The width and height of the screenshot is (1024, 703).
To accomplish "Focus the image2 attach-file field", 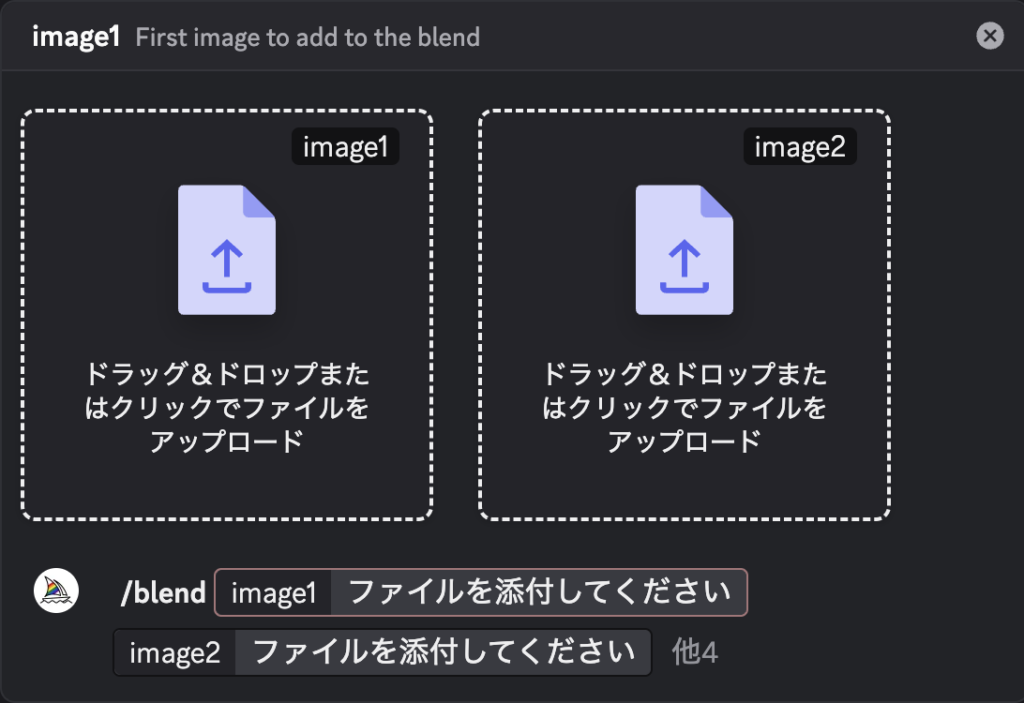I will (x=443, y=653).
